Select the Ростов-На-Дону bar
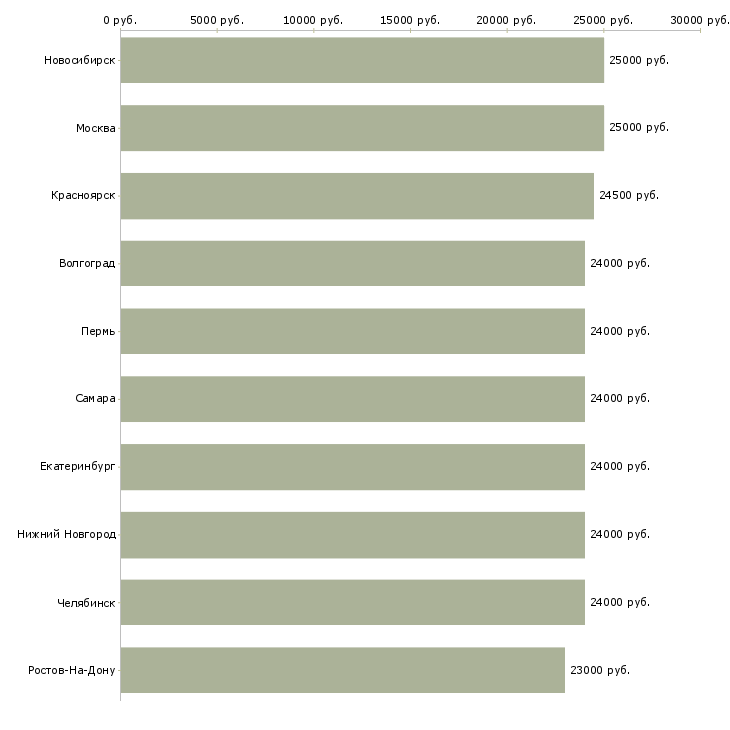The height and width of the screenshot is (730, 730). pos(342,670)
